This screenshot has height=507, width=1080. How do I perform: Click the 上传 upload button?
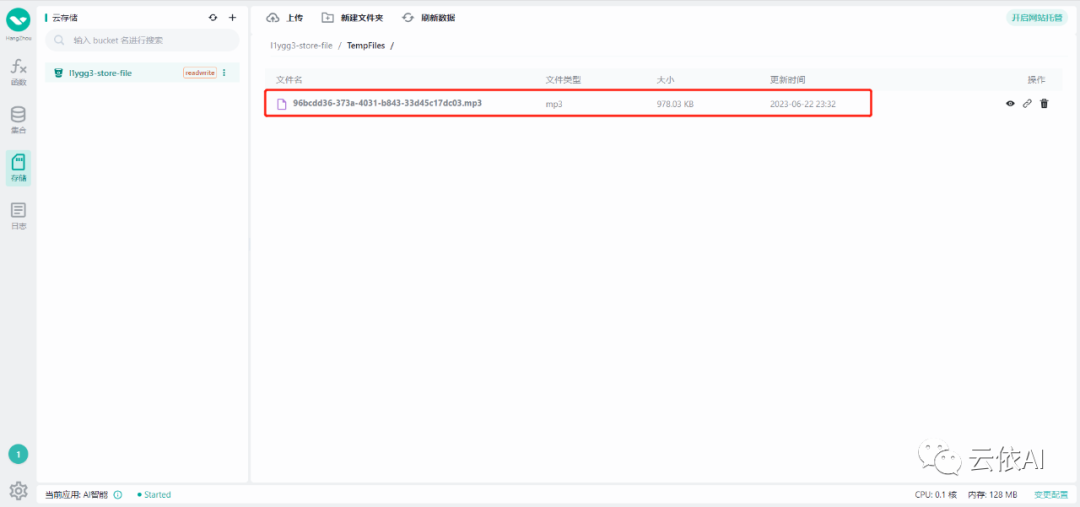coord(284,18)
